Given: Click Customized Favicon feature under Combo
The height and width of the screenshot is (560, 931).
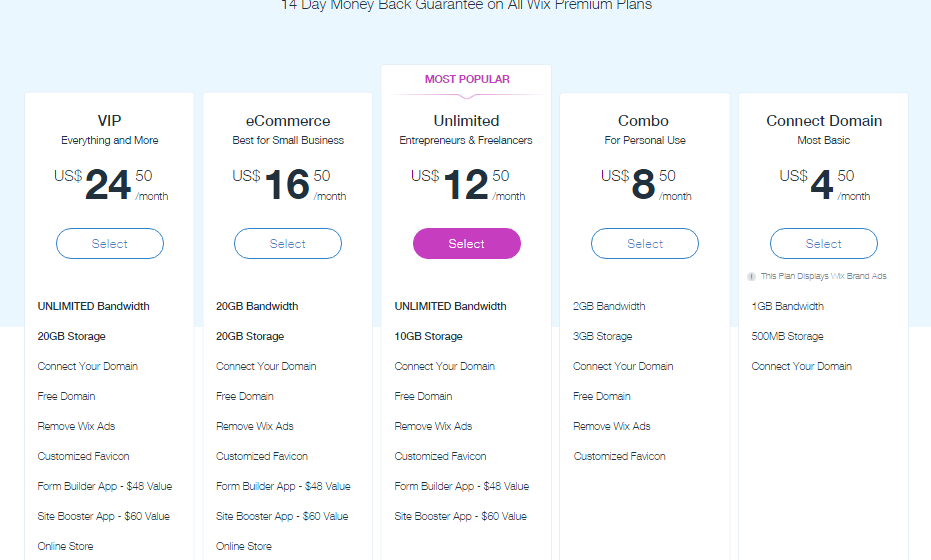Looking at the screenshot, I should coord(619,456).
